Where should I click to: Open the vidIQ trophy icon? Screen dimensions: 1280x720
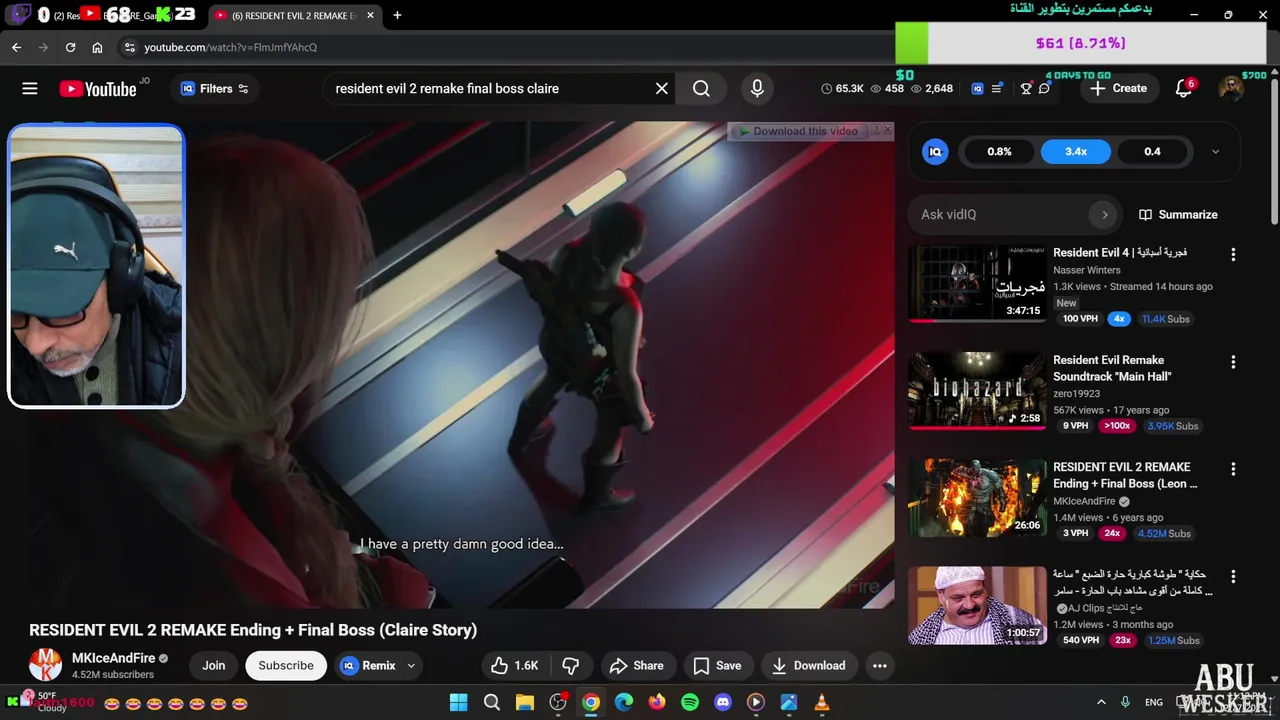coord(1026,89)
